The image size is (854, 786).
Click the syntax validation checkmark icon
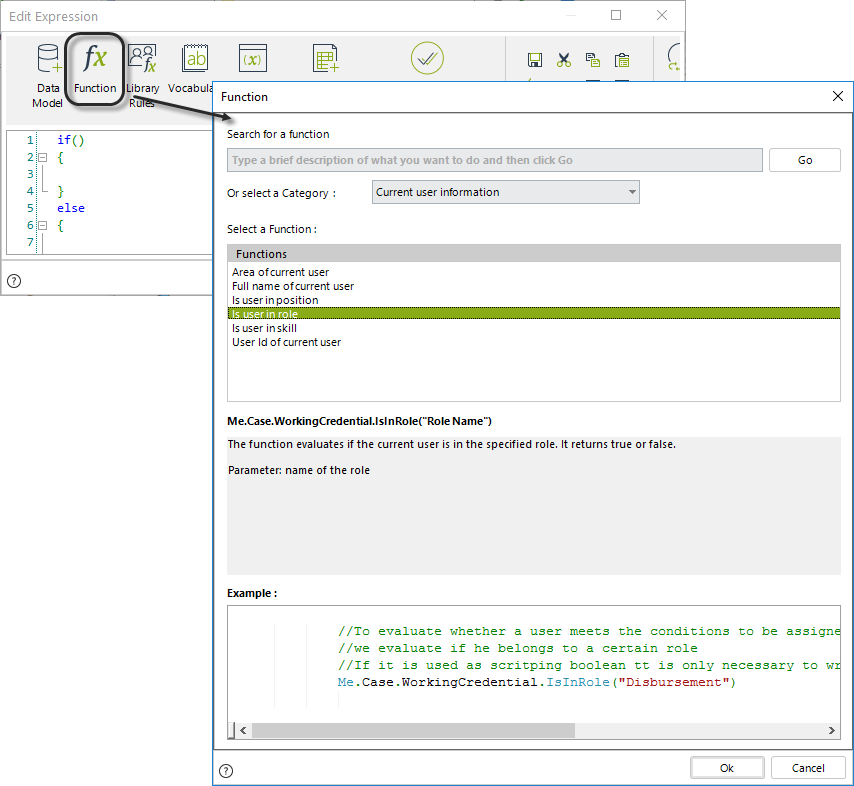(x=427, y=58)
